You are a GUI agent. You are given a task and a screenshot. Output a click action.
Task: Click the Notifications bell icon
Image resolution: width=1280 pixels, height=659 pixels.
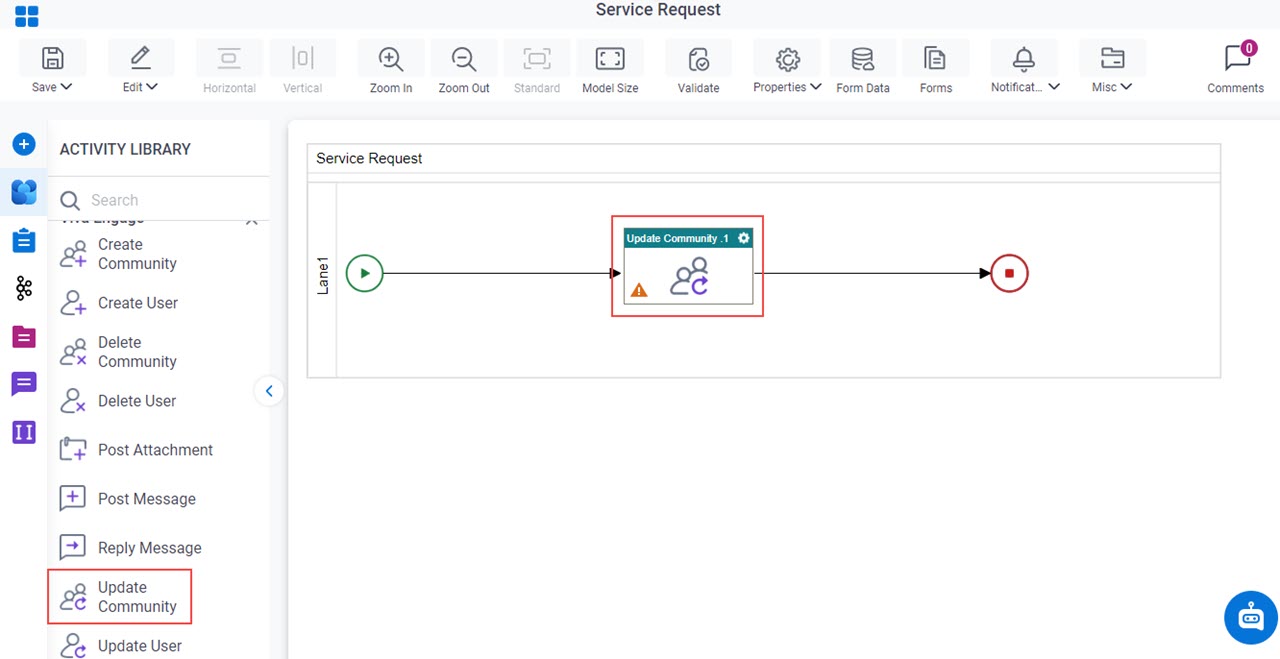pos(1024,58)
